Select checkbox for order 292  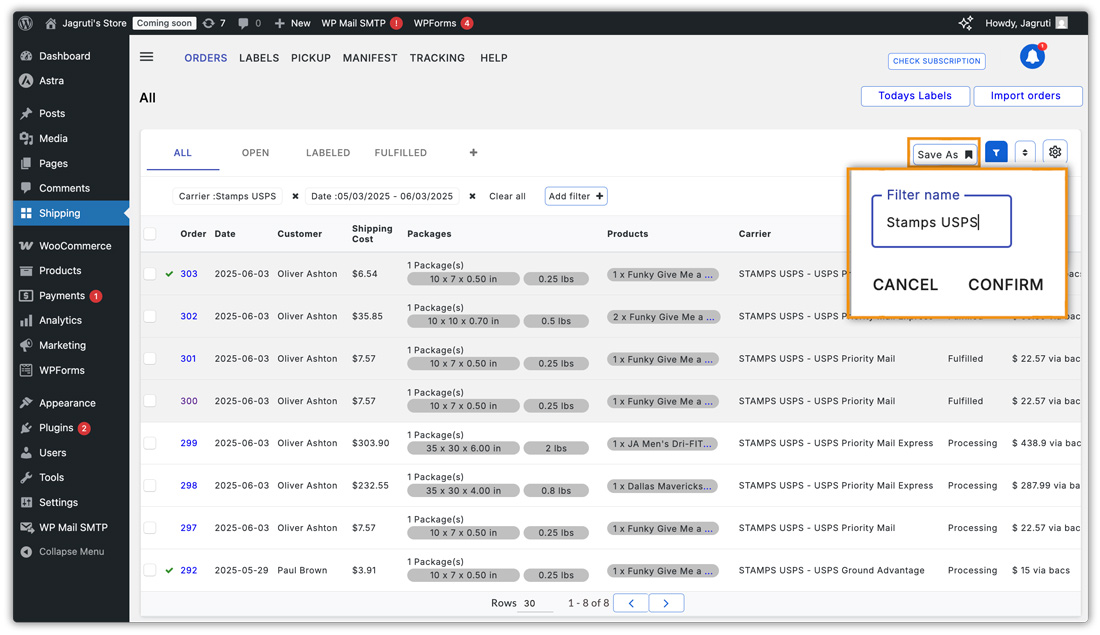tap(150, 570)
